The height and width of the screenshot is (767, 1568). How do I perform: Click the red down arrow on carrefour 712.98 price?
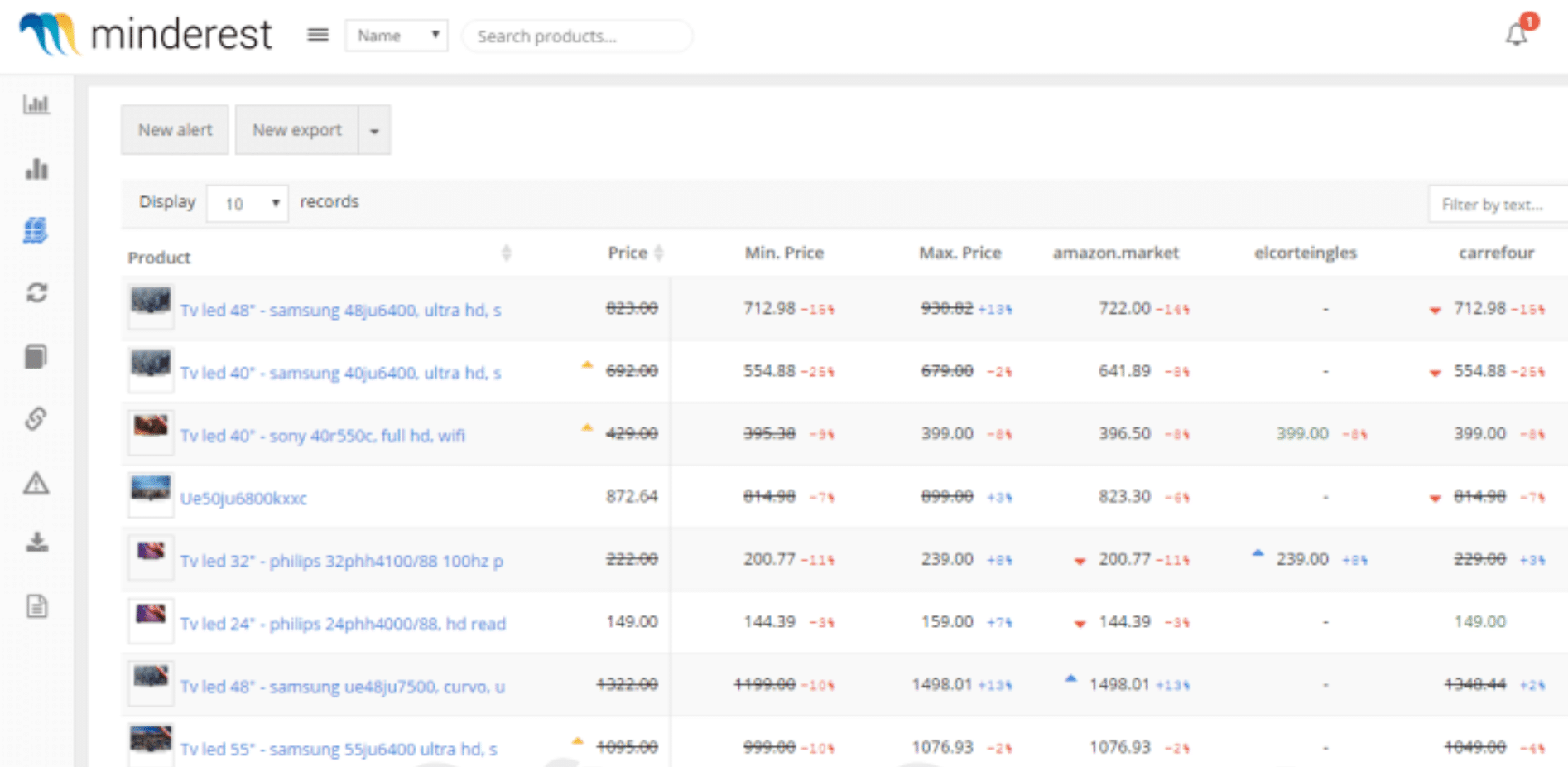point(1435,308)
